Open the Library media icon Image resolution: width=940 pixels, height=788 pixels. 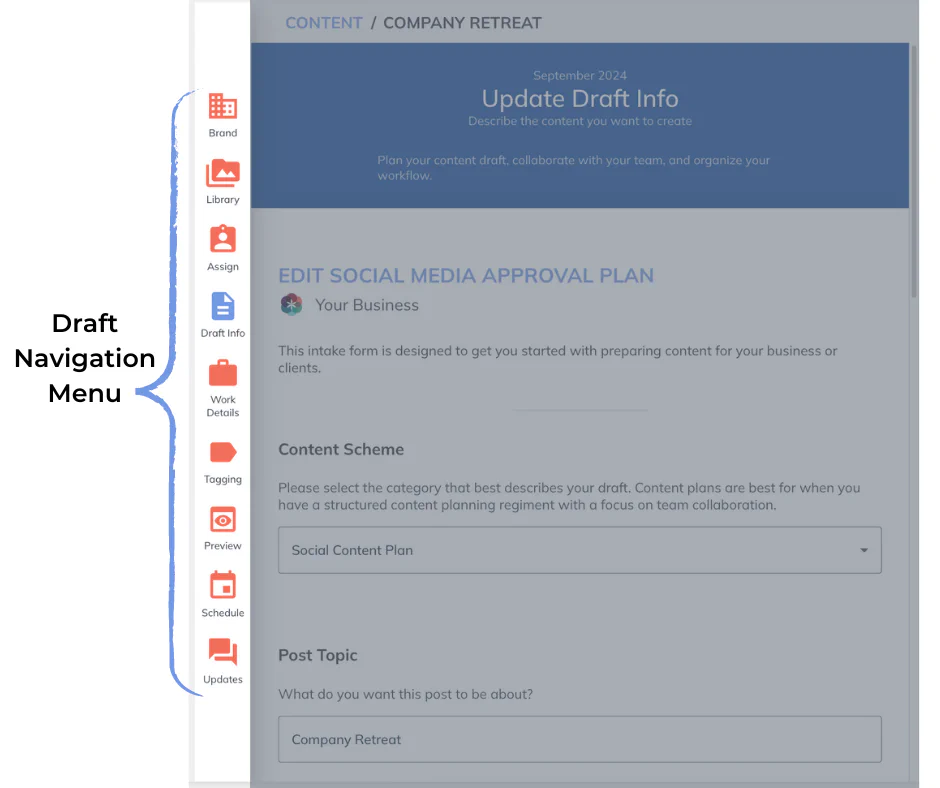(x=222, y=173)
